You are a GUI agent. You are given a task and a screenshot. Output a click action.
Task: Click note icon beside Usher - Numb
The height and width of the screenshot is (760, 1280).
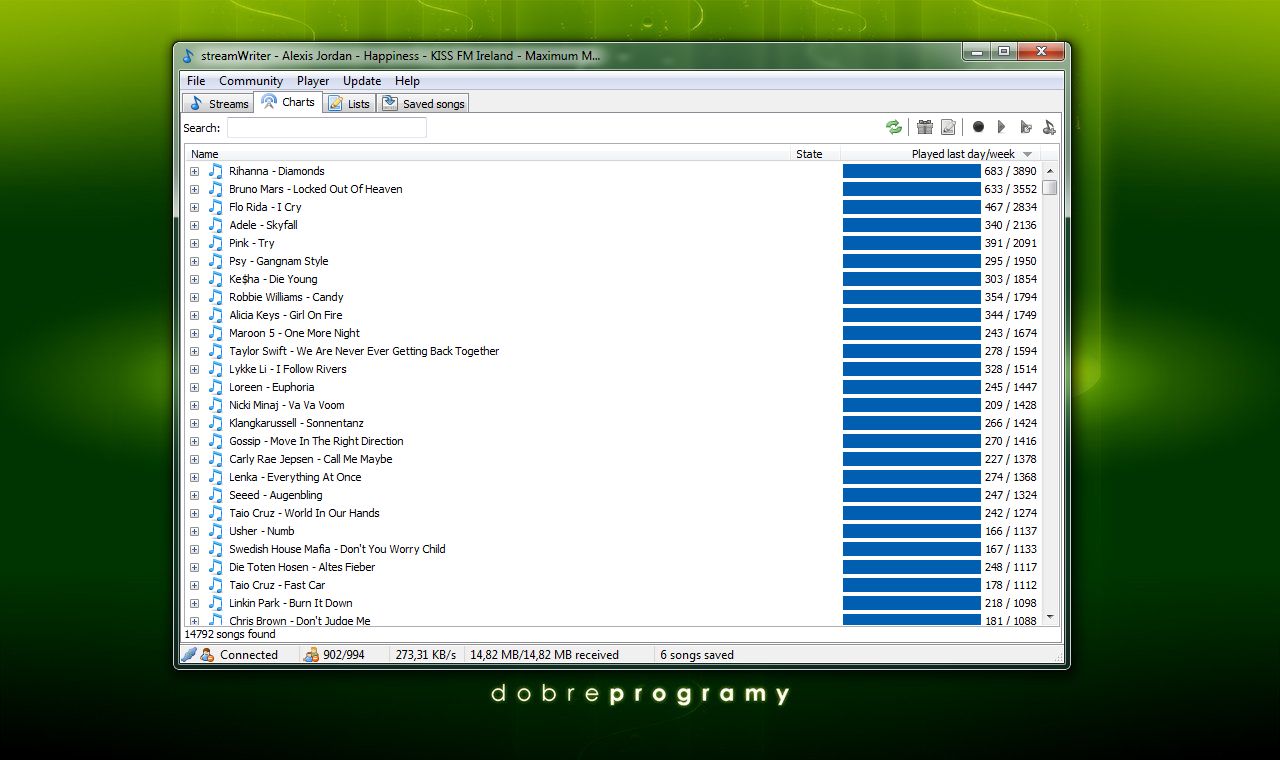pos(216,531)
